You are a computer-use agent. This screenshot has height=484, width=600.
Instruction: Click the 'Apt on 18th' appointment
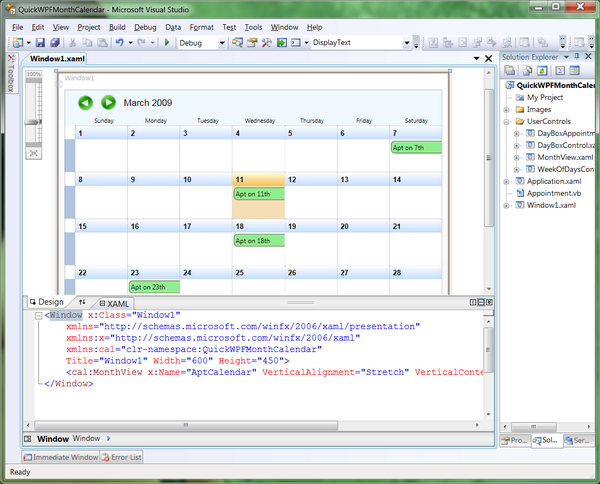click(x=259, y=241)
